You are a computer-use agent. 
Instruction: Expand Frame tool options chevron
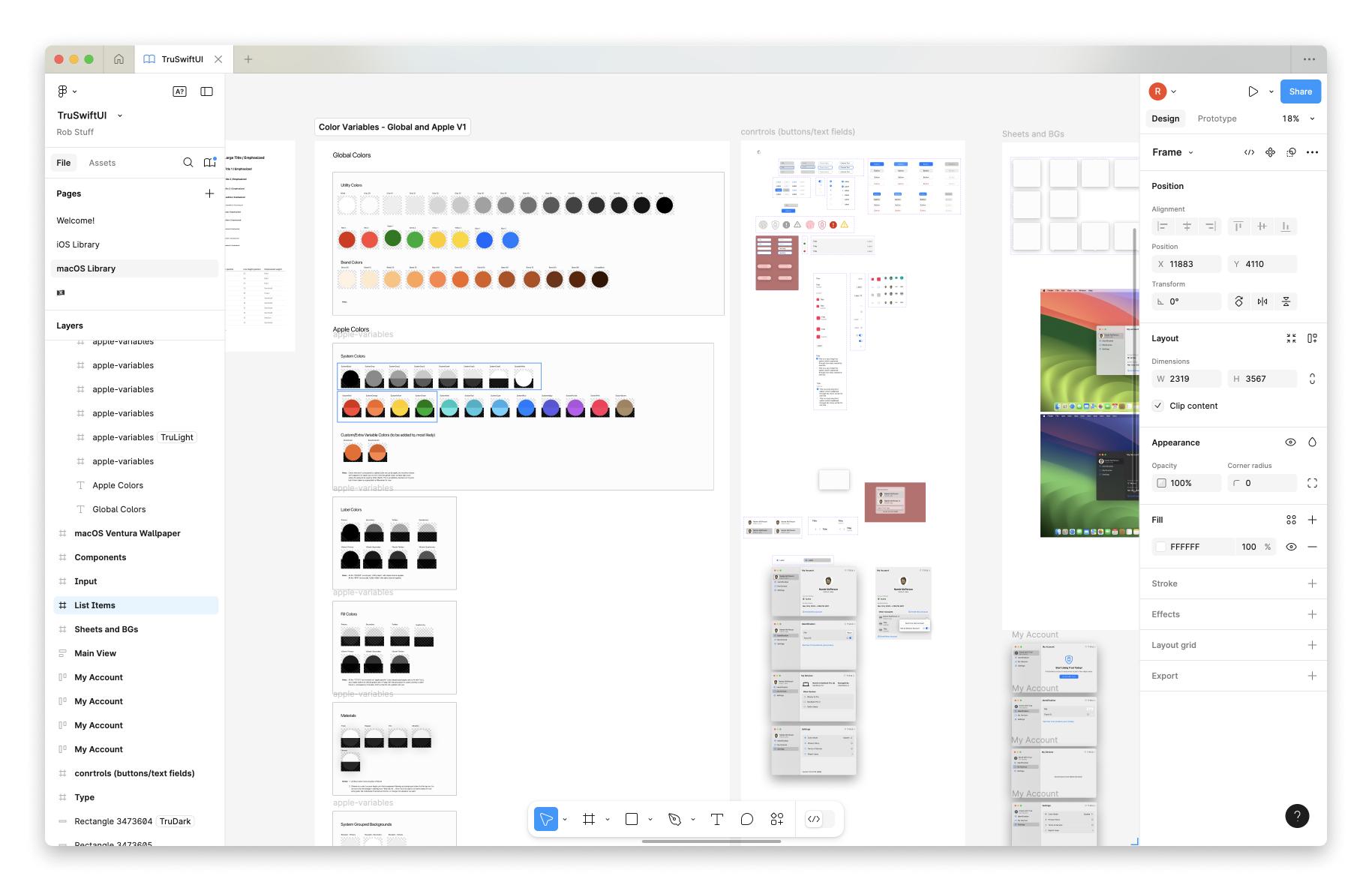608,819
